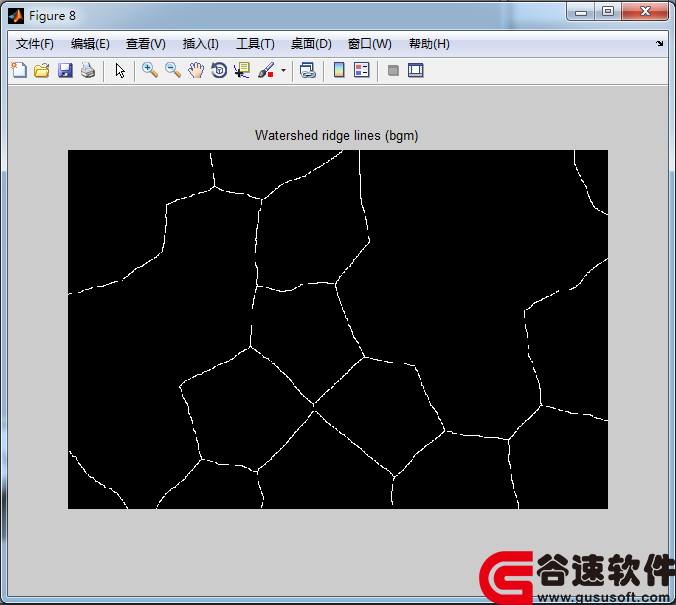The width and height of the screenshot is (676, 605).
Task: Insert a colorbar from toolbar
Action: (x=339, y=70)
